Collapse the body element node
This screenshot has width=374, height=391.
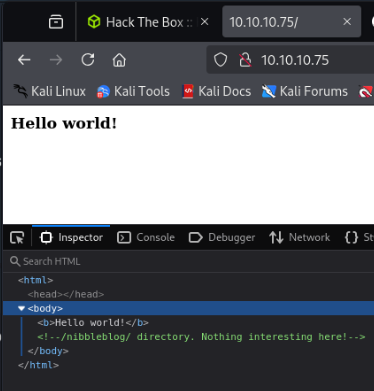pyautogui.click(x=21, y=308)
